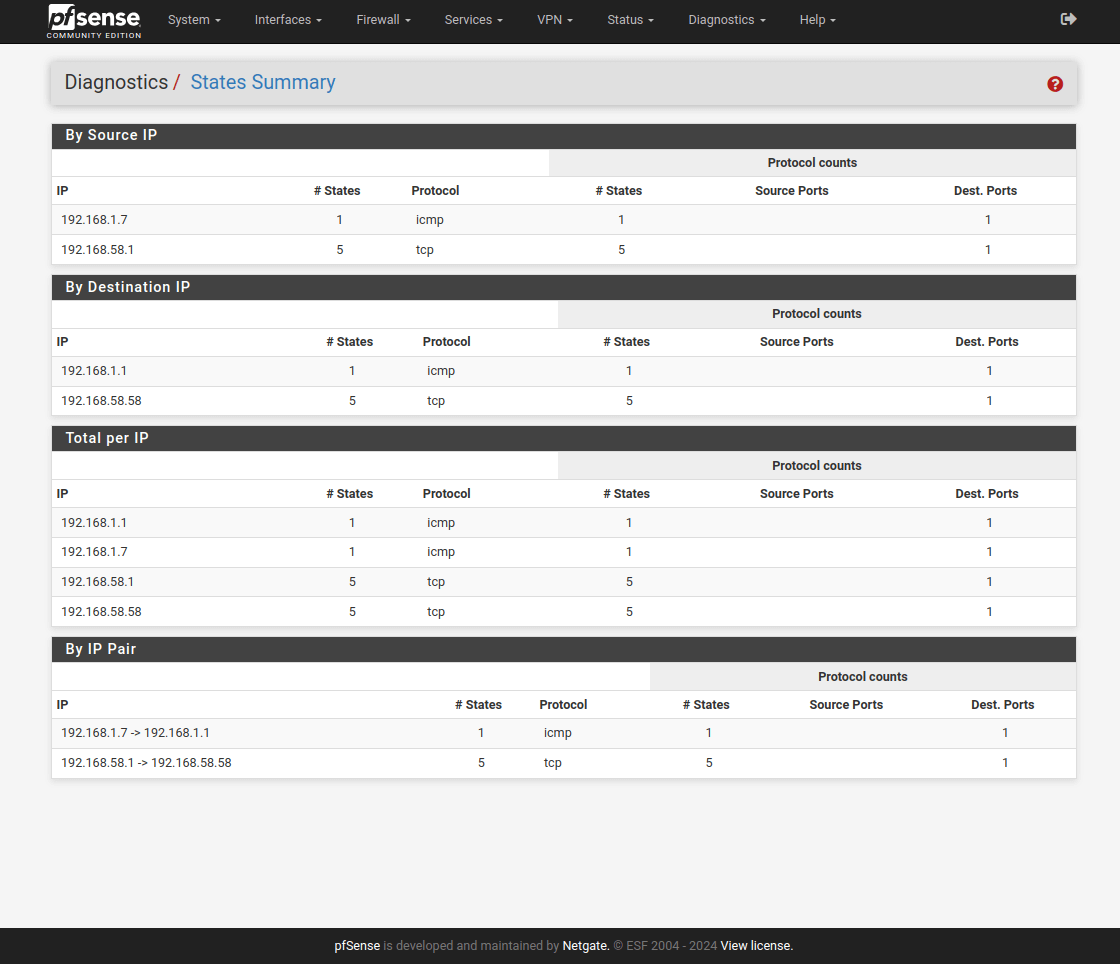Click the logout arrow icon
Image resolution: width=1120 pixels, height=964 pixels.
1068,19
